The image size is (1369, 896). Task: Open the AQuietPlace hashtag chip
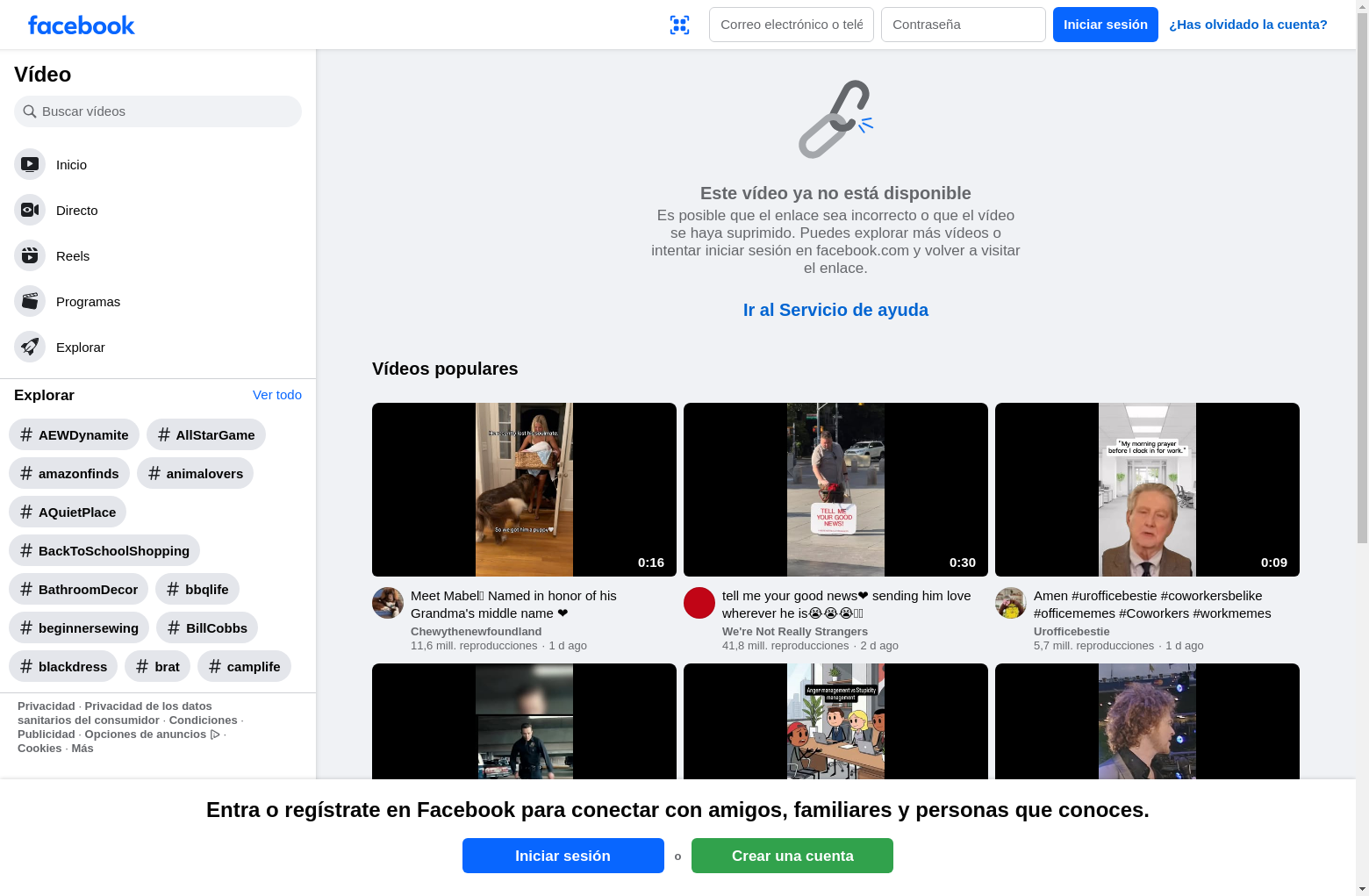[x=68, y=512]
